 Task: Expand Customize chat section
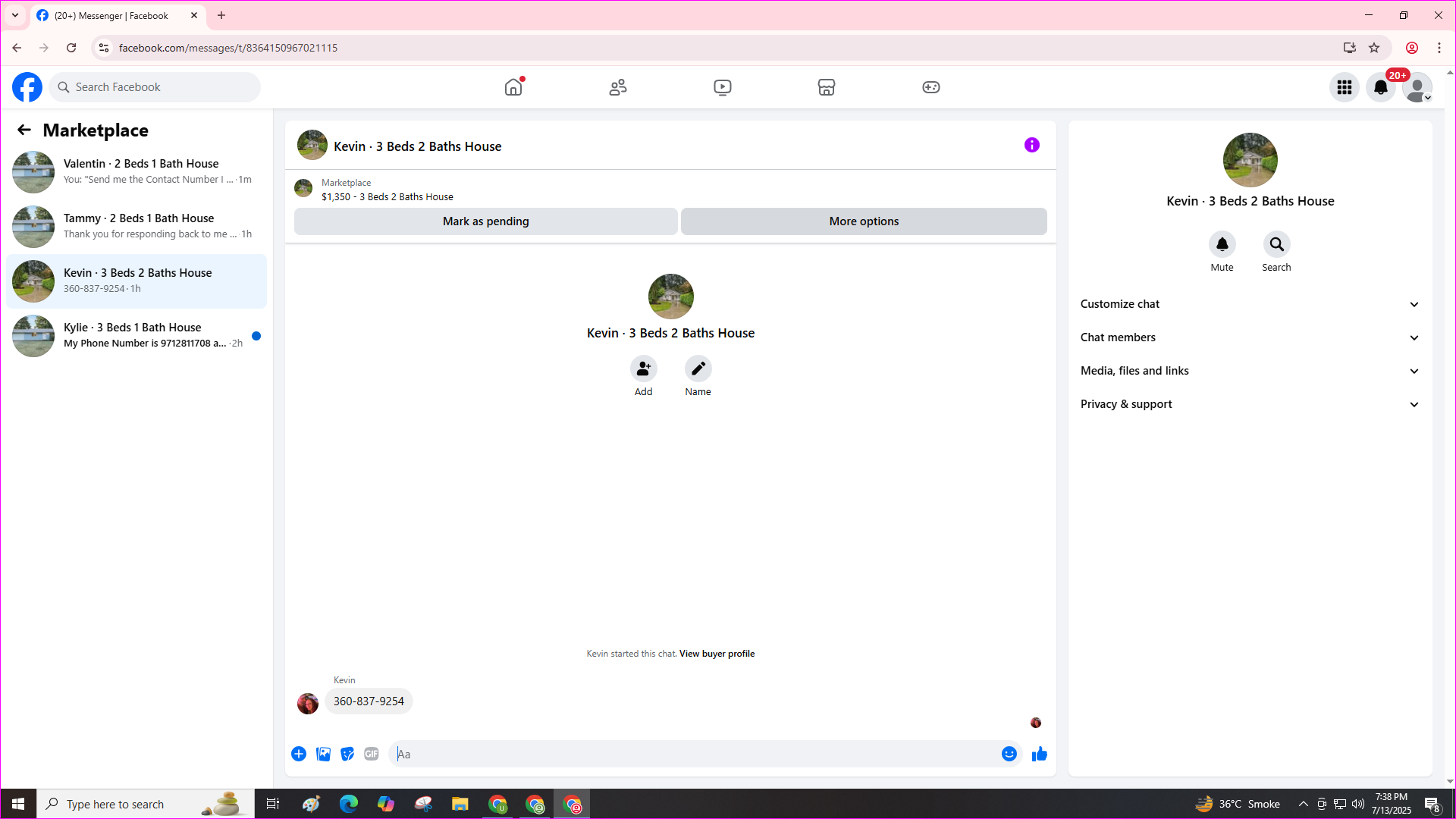[1249, 304]
